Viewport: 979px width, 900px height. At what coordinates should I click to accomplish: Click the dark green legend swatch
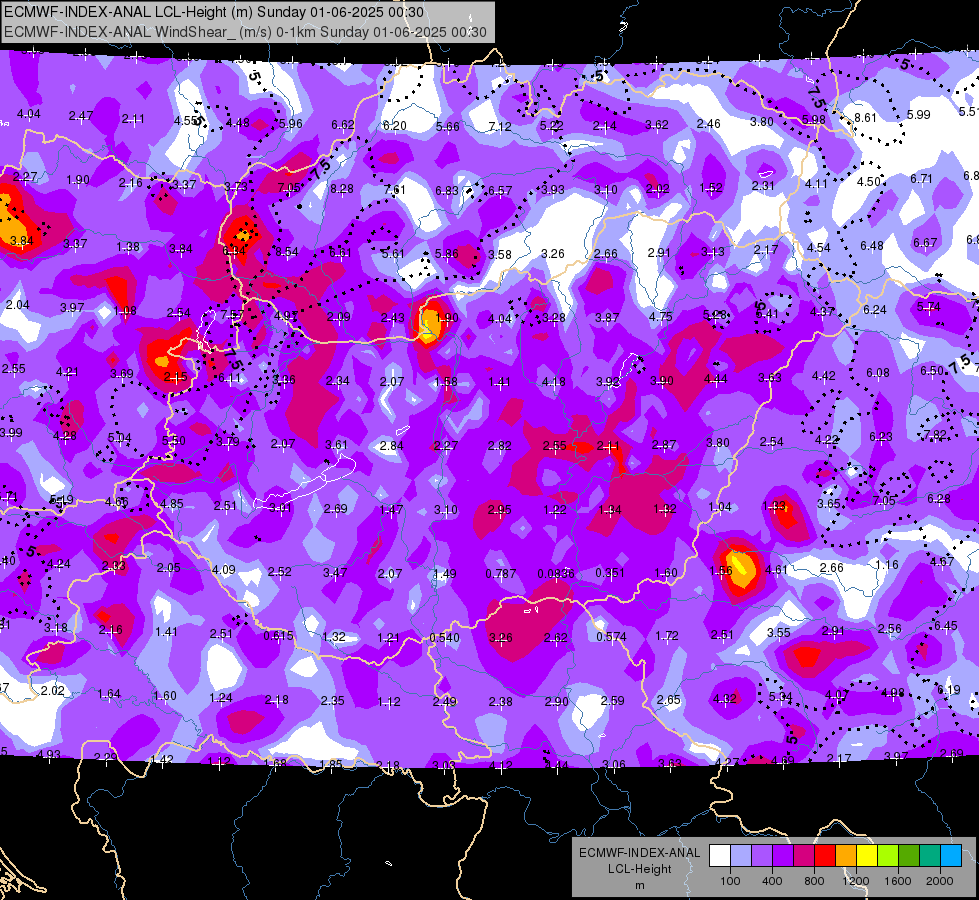pyautogui.click(x=908, y=856)
